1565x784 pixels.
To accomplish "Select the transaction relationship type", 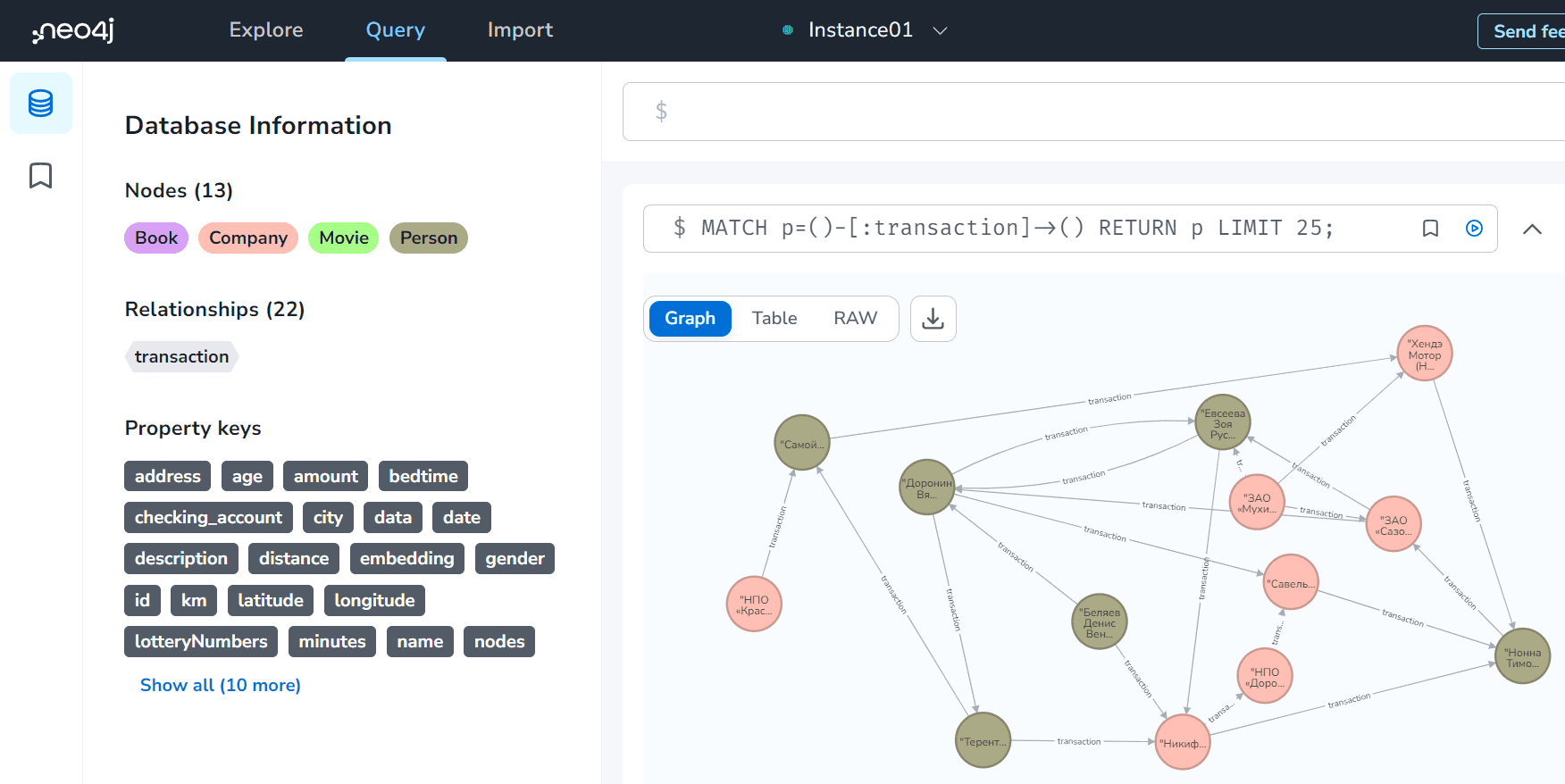I will (181, 357).
